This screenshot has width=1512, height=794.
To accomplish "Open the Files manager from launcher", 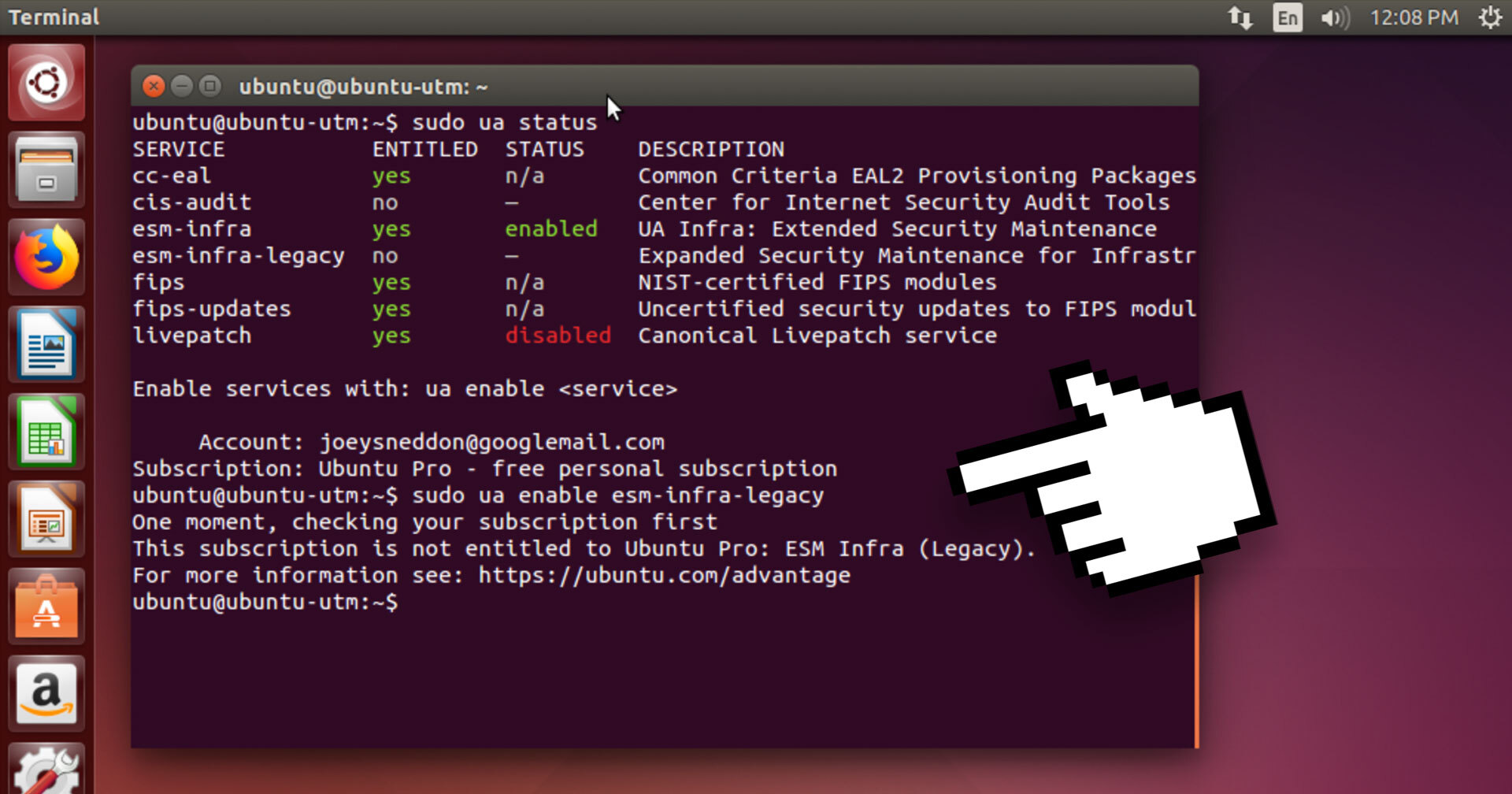I will (x=46, y=171).
